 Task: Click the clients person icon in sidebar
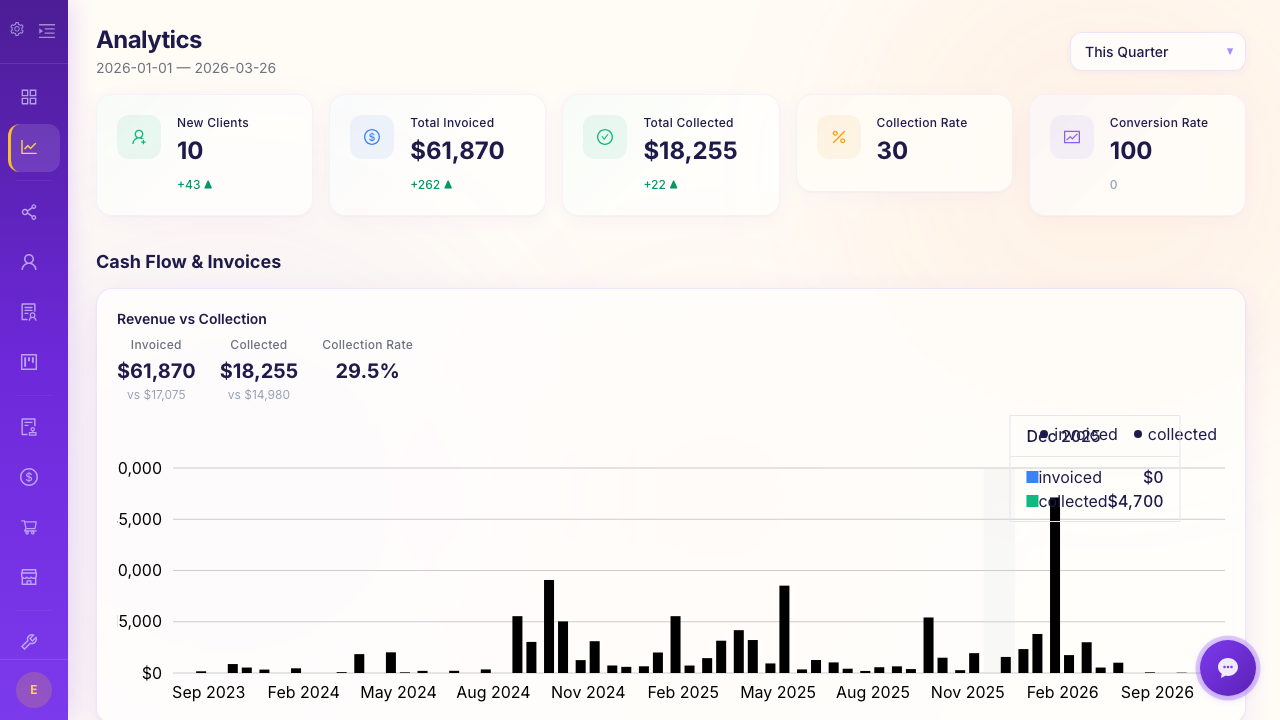tap(29, 262)
